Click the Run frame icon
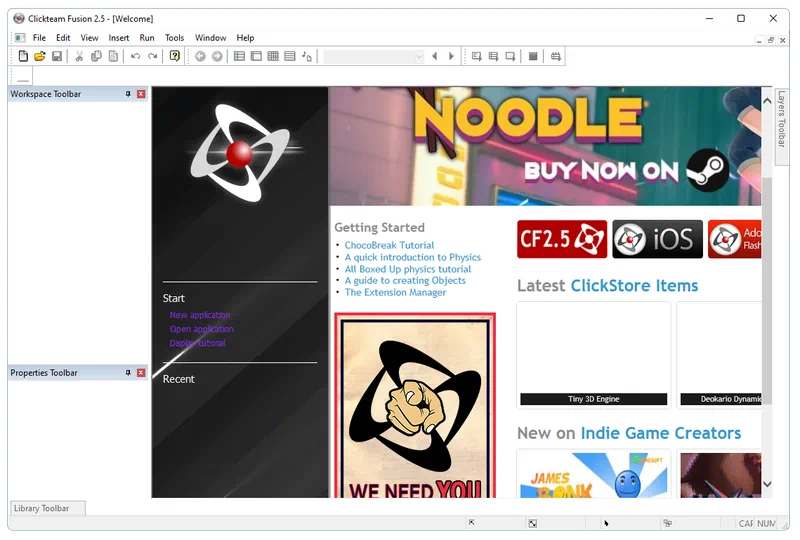This screenshot has height=540, width=800. [510, 56]
